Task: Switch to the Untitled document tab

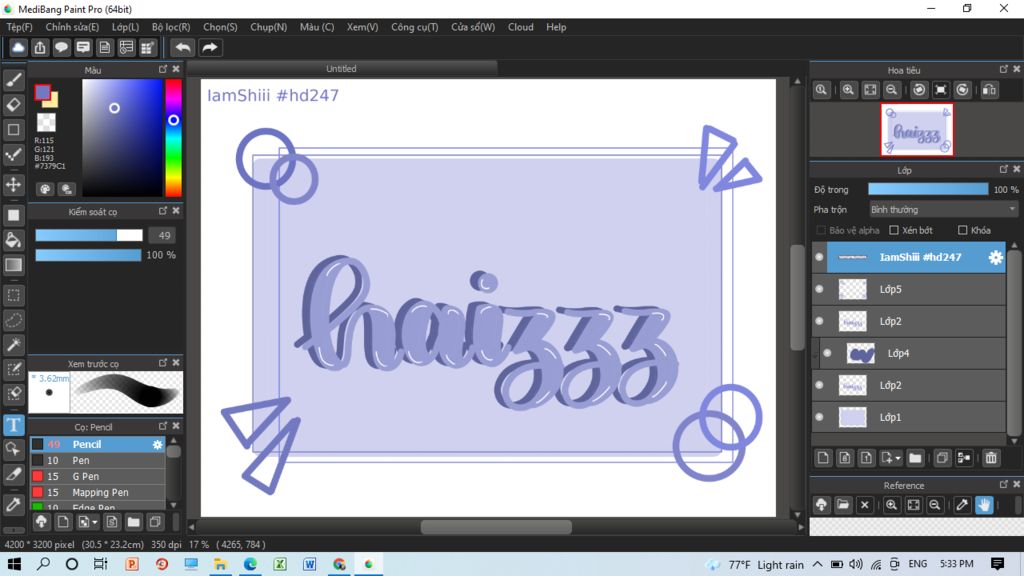Action: point(342,69)
